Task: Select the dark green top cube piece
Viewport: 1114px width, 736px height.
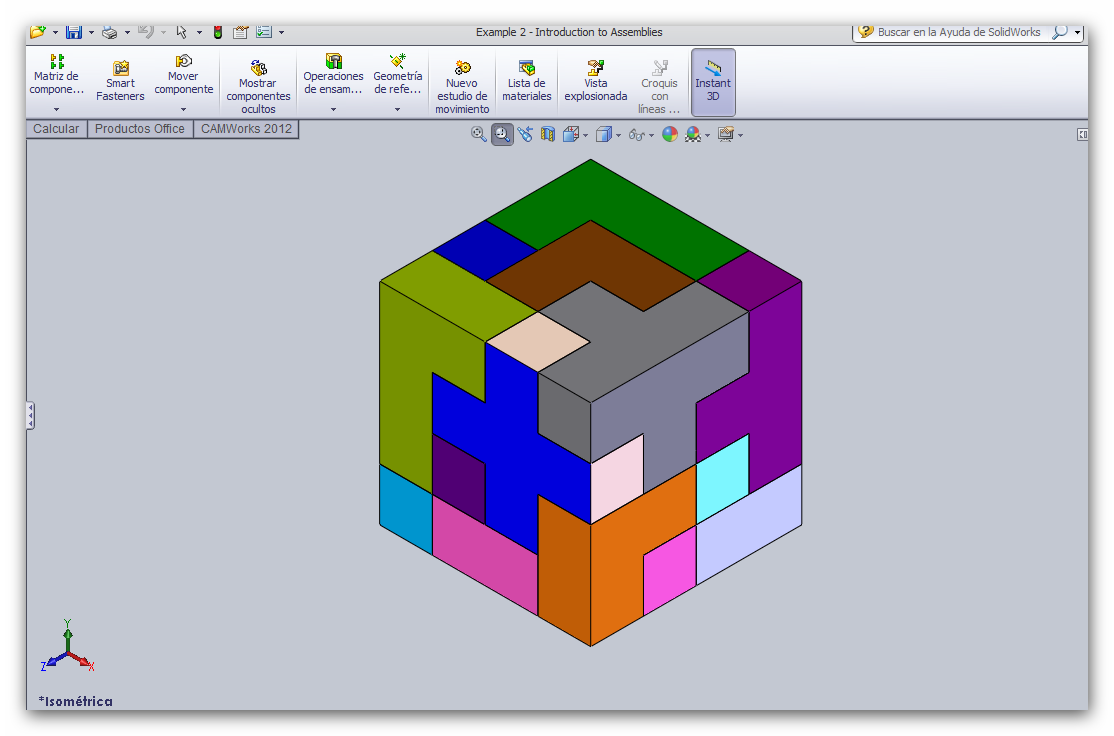Action: coord(618,206)
